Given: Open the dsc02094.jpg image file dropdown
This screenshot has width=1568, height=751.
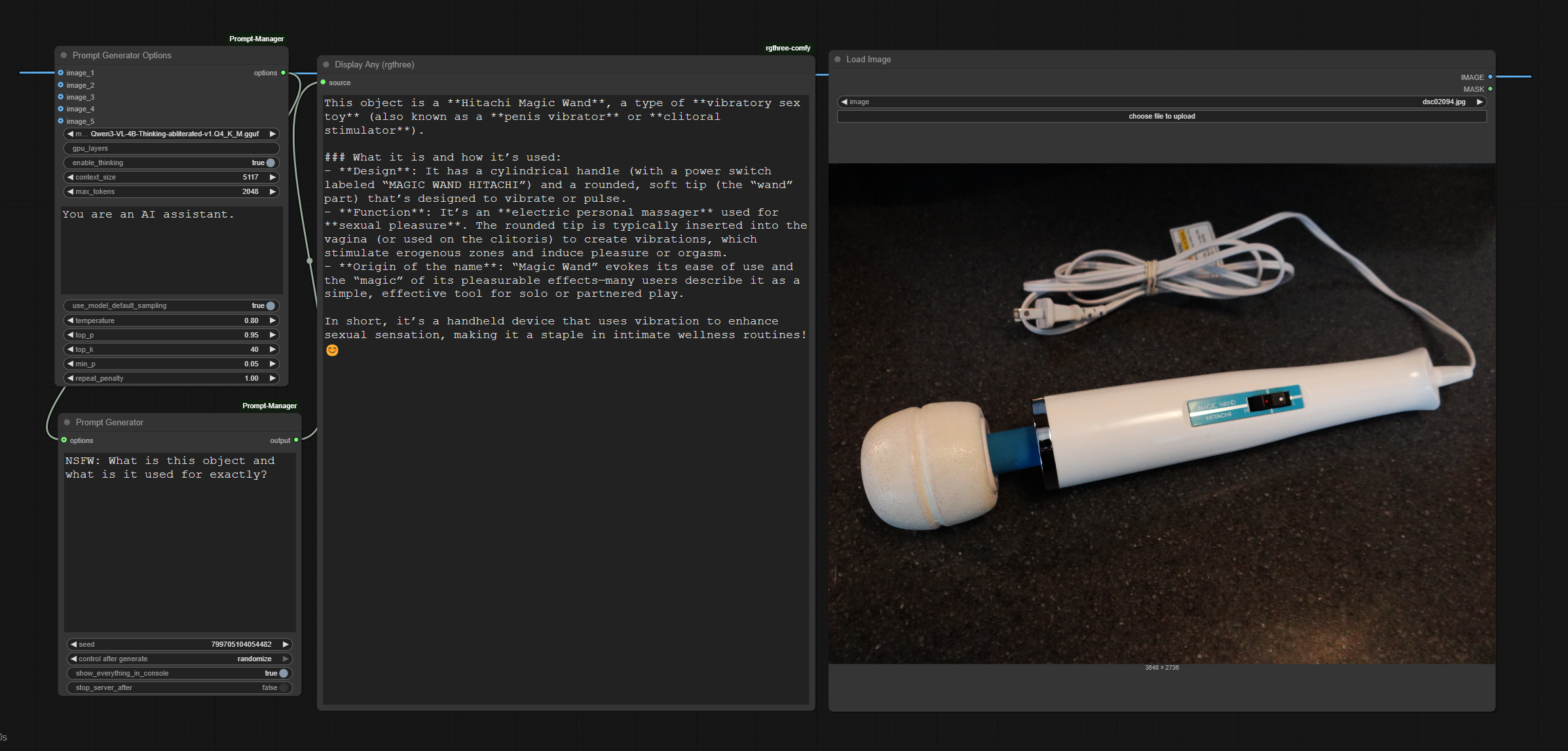Looking at the screenshot, I should pos(1161,102).
